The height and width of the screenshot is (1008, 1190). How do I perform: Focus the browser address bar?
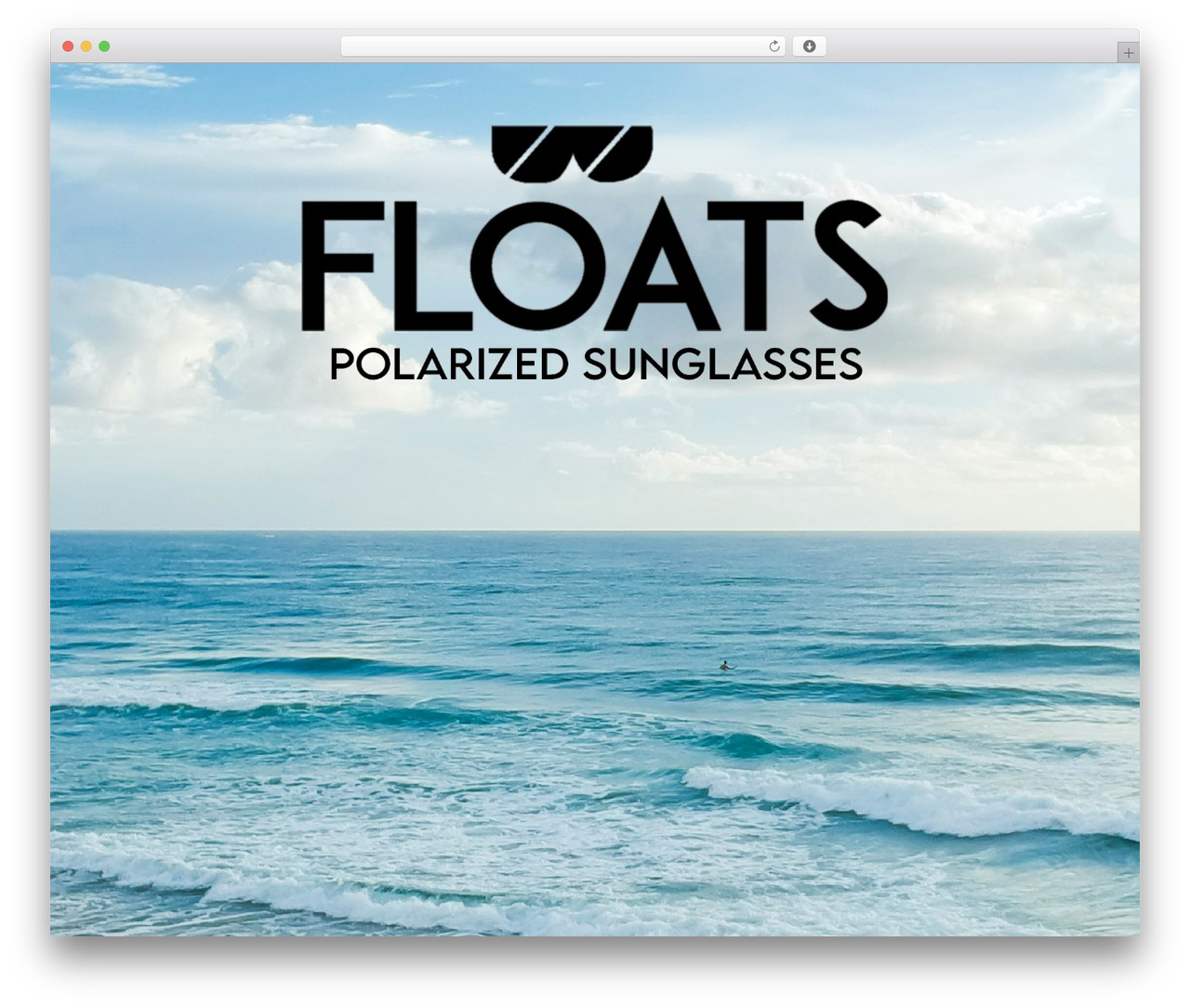[562, 46]
